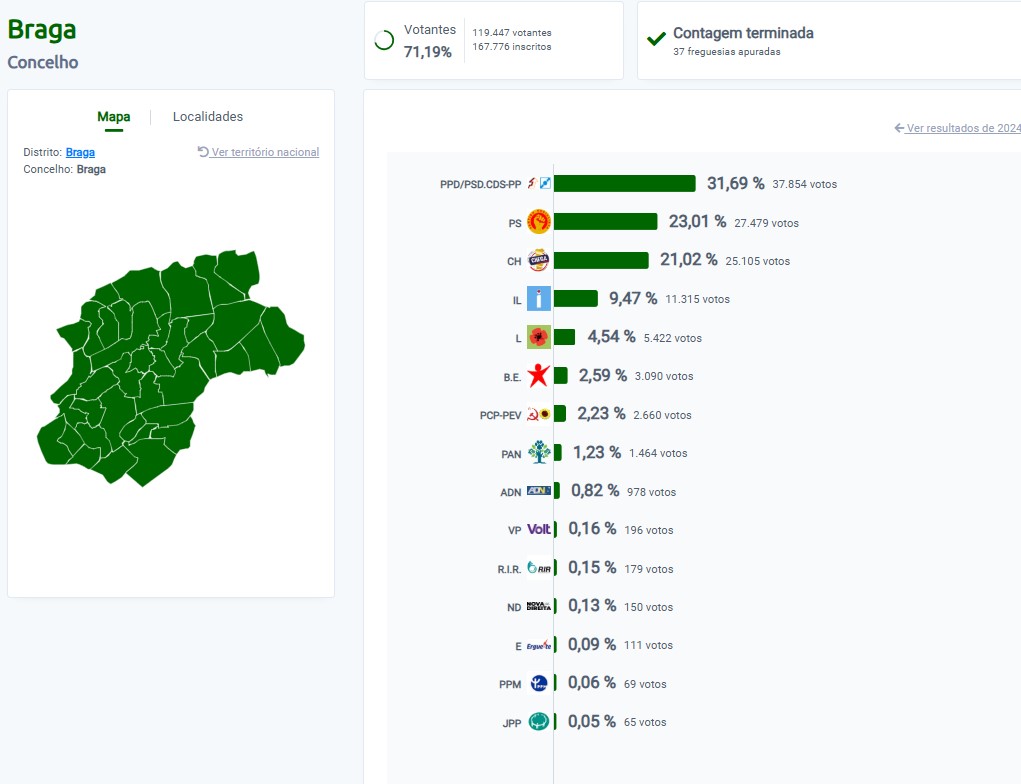Image resolution: width=1021 pixels, height=784 pixels.
Task: Open the Braga district link
Action: coord(80,152)
